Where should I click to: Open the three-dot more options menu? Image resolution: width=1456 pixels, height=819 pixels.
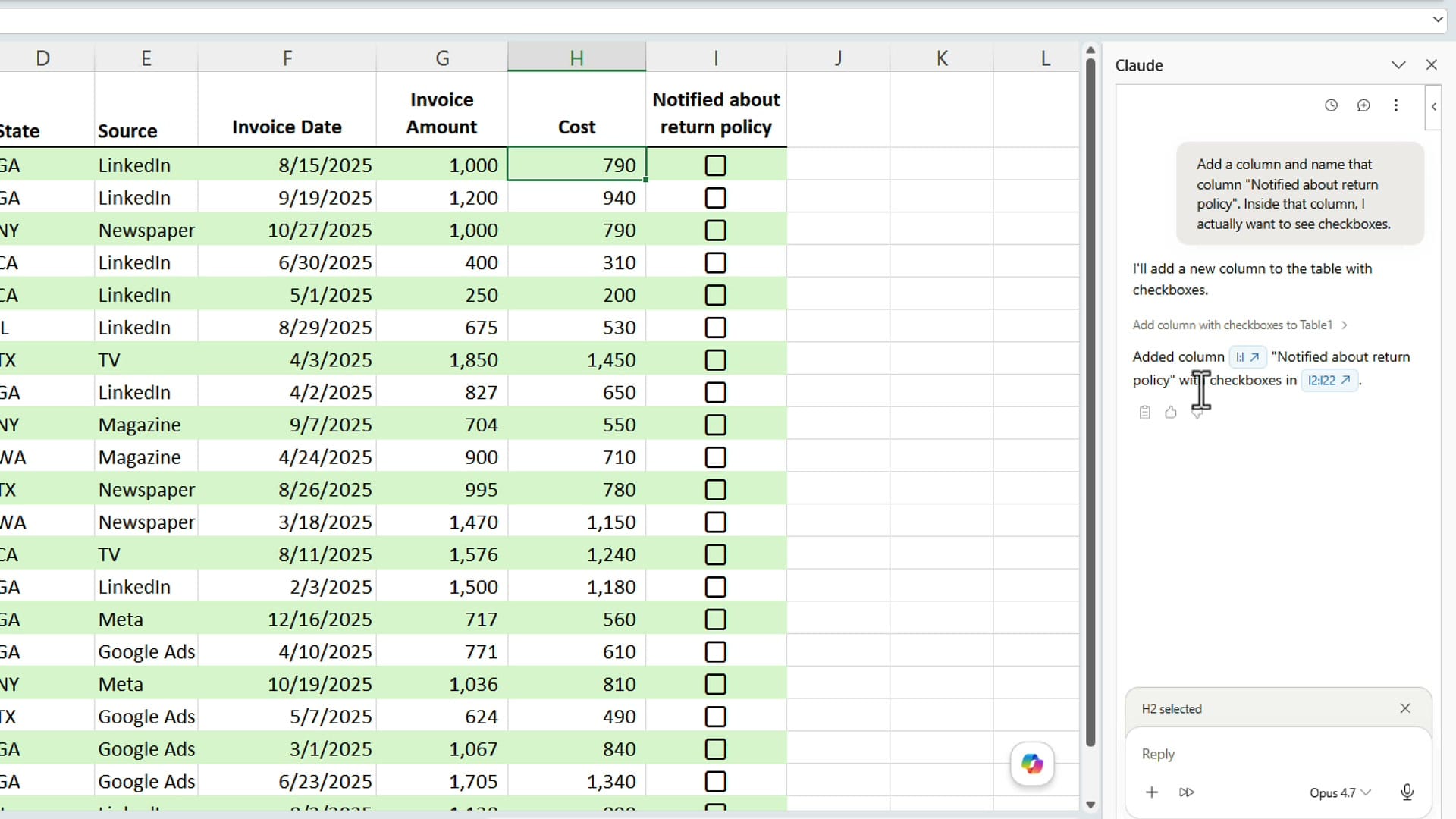1396,105
